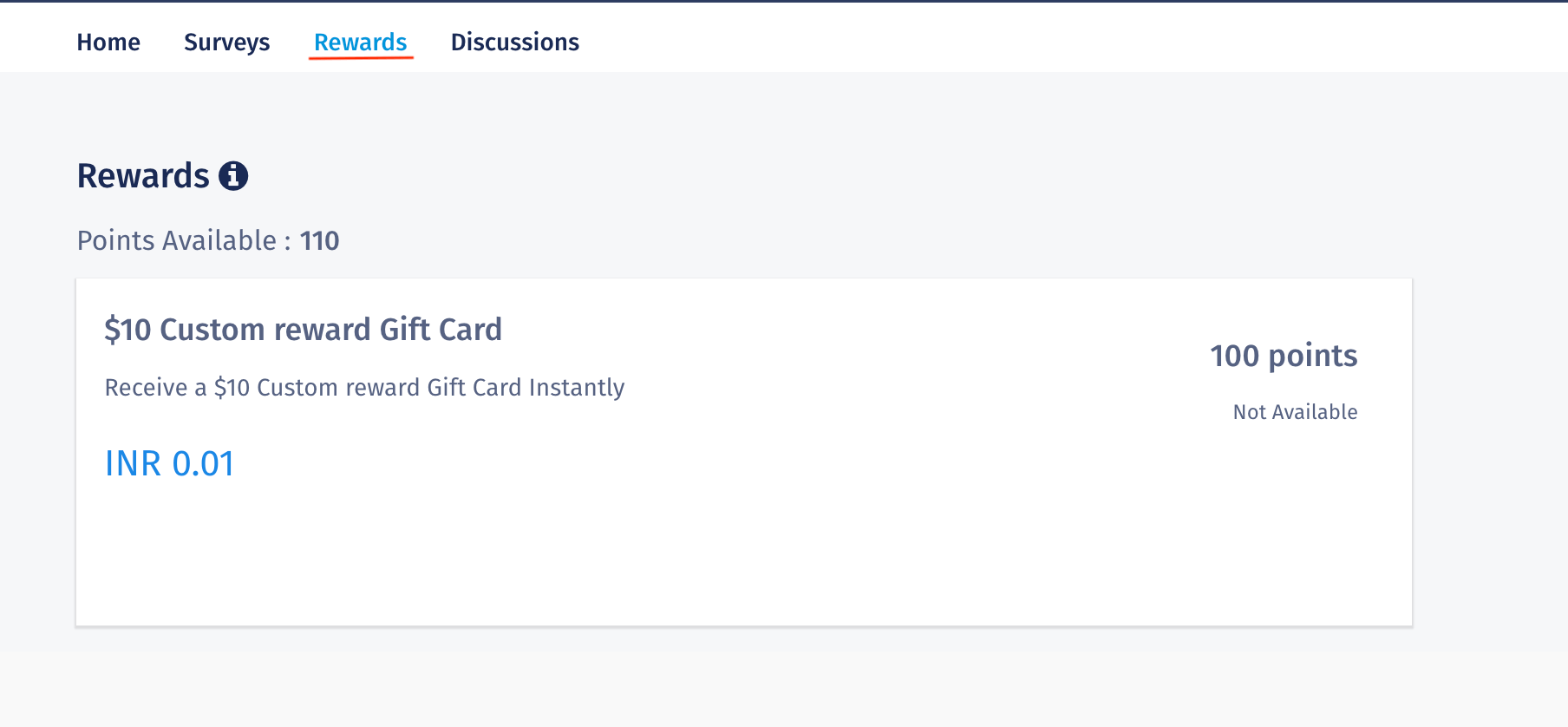This screenshot has height=727, width=1568.
Task: Click empty navigation bar area right of Discussions
Action: click(1041, 39)
